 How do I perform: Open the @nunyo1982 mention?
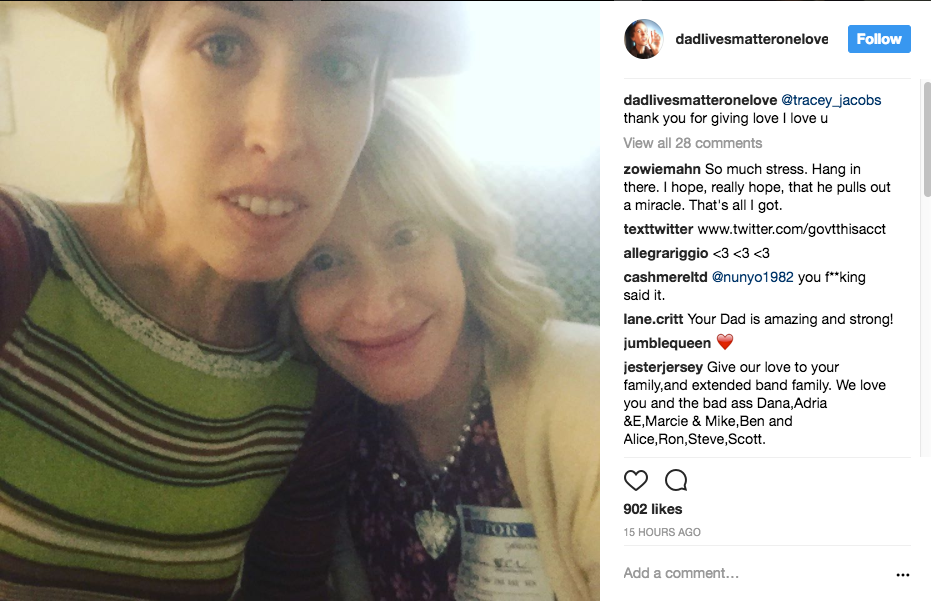point(752,277)
